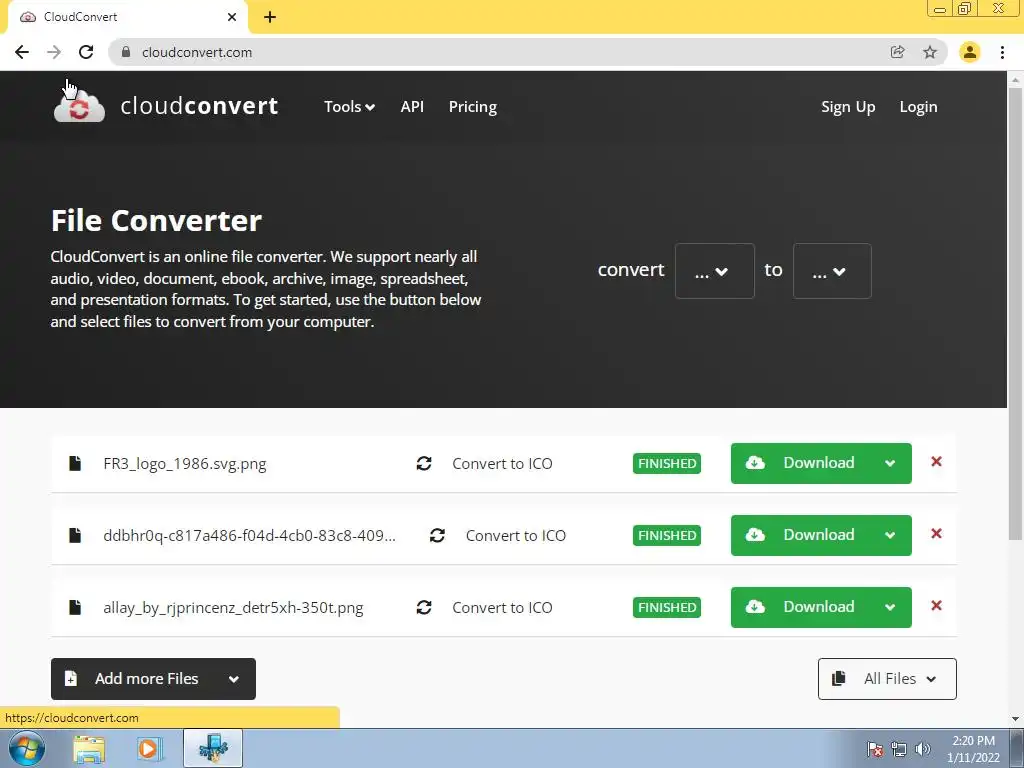Viewport: 1024px width, 768px height.
Task: Click the FINISHED badge in allay_by_rjprincenz row
Action: (667, 607)
